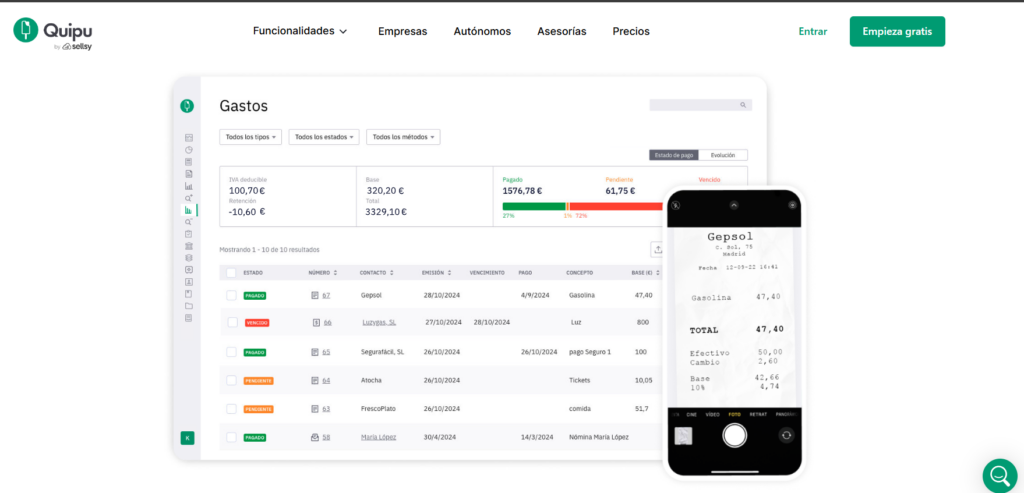Click the Entrar login link

[x=812, y=31]
